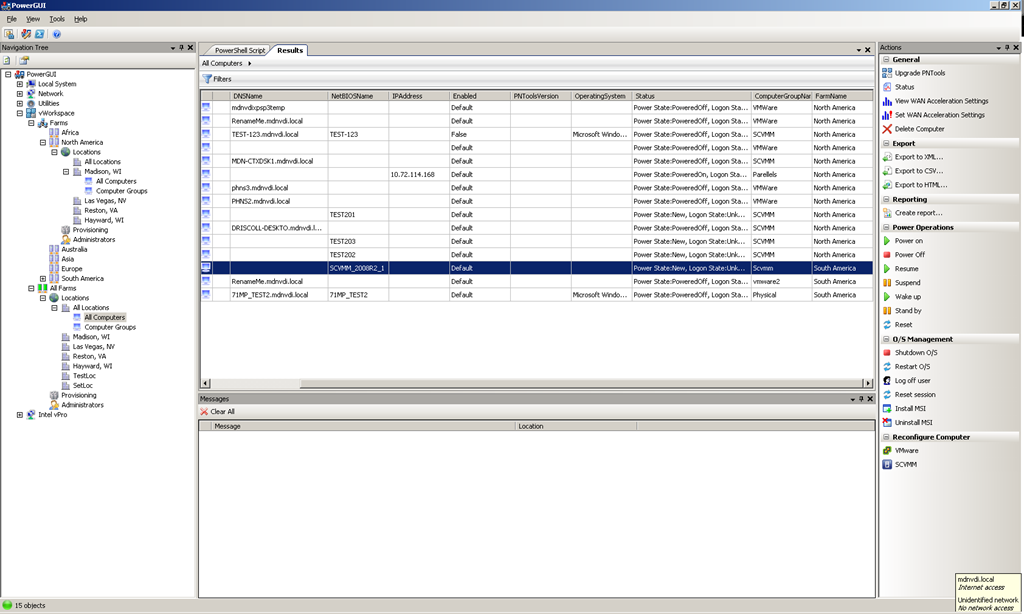Click Clear All in Messages panel
Viewport: 1024px width, 614px height.
(218, 411)
